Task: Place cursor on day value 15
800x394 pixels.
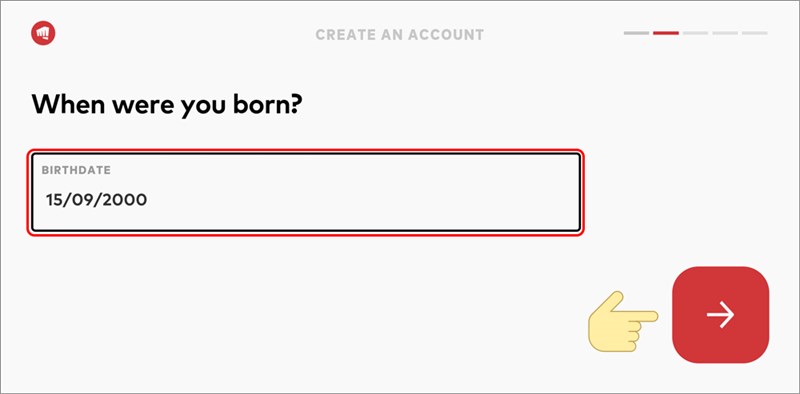Action: pyautogui.click(x=54, y=200)
